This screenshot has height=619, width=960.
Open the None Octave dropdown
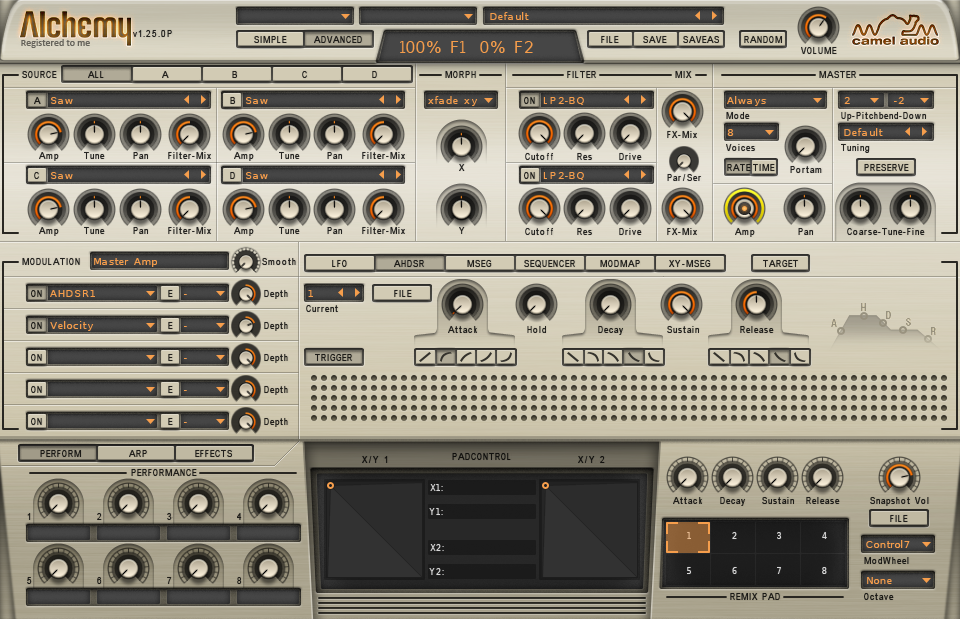click(x=898, y=580)
